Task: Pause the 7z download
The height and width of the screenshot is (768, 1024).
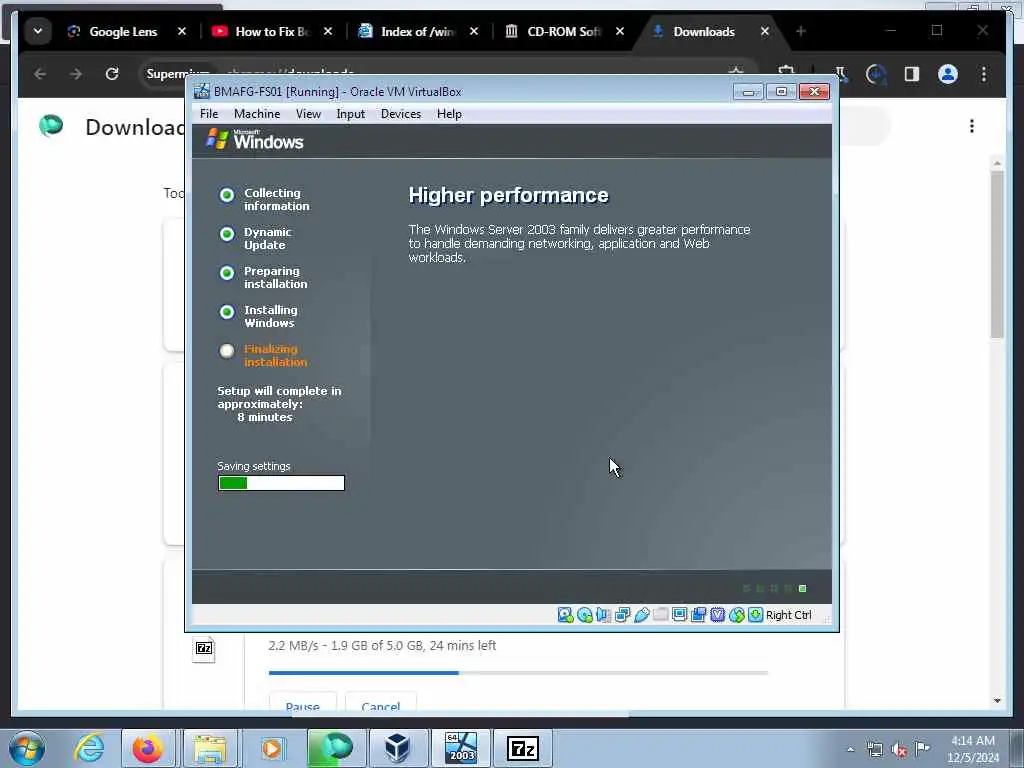Action: (303, 701)
